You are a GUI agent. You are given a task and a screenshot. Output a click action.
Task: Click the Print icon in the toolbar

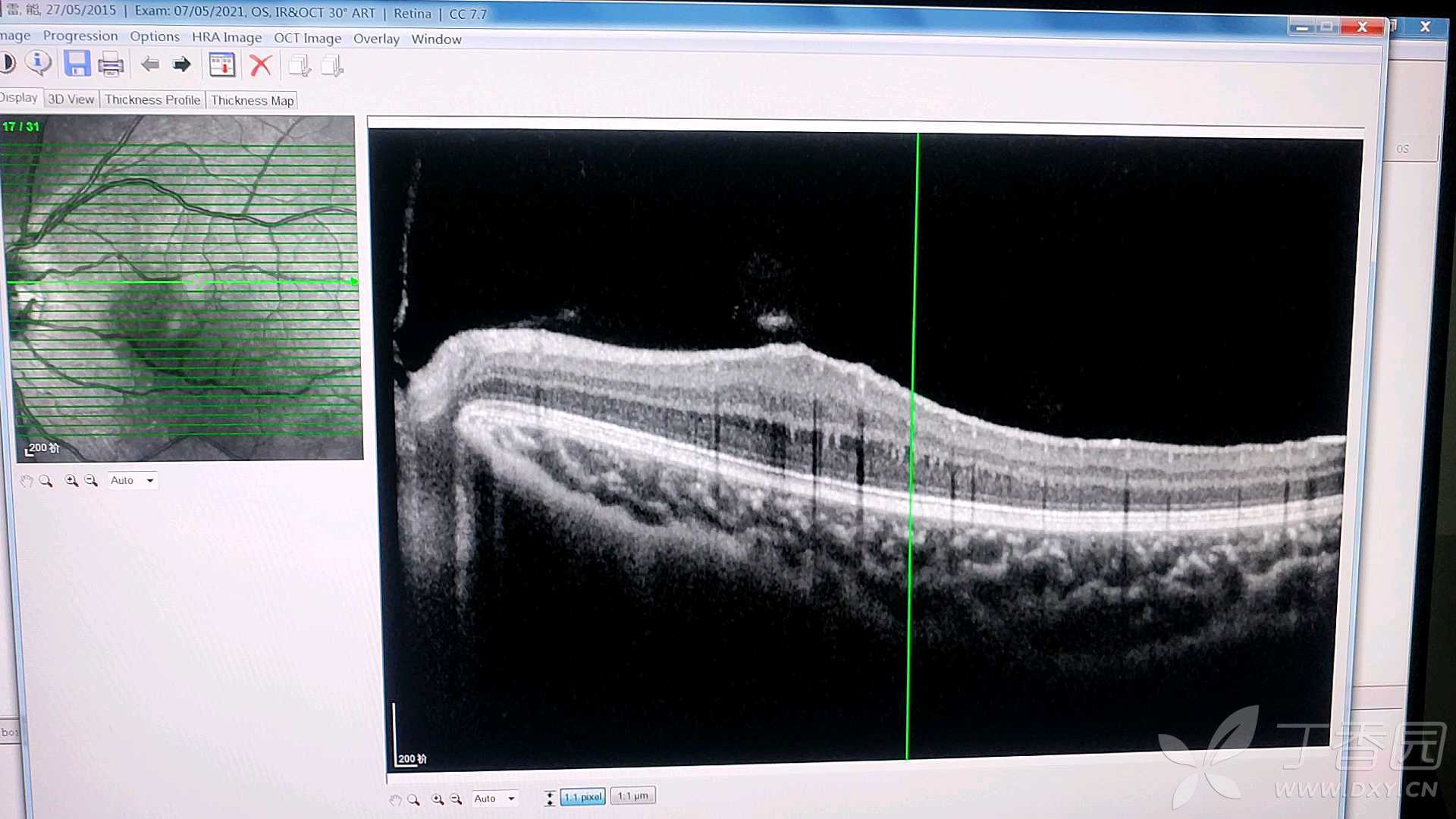[x=111, y=64]
